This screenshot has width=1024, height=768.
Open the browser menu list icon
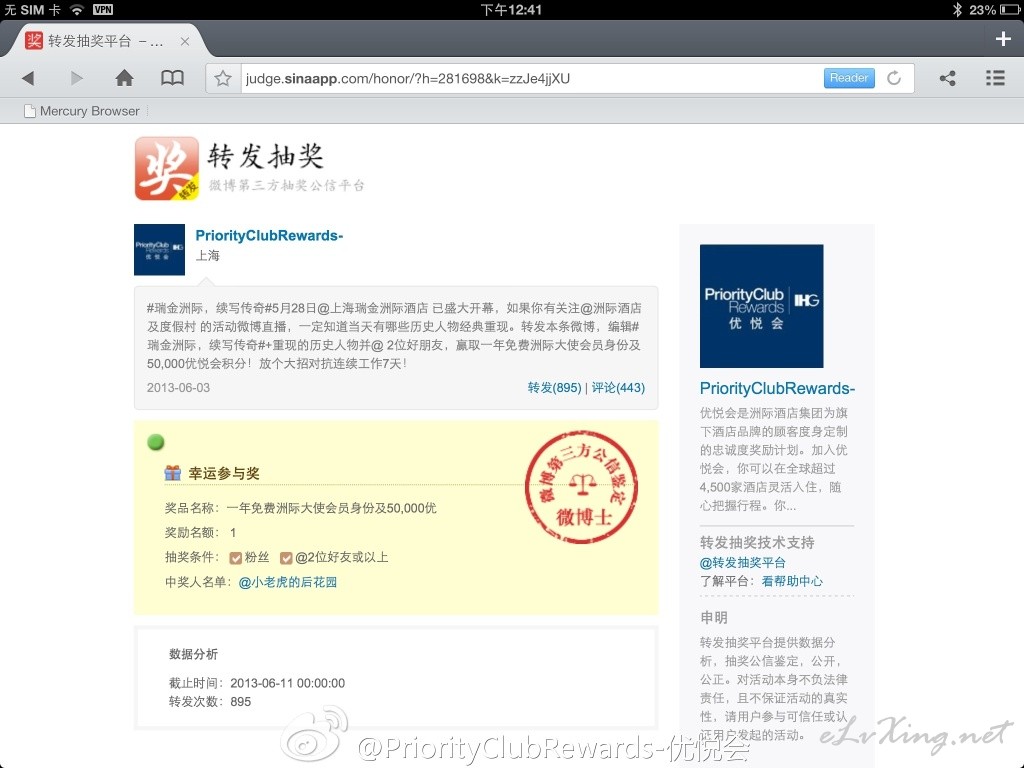click(995, 78)
